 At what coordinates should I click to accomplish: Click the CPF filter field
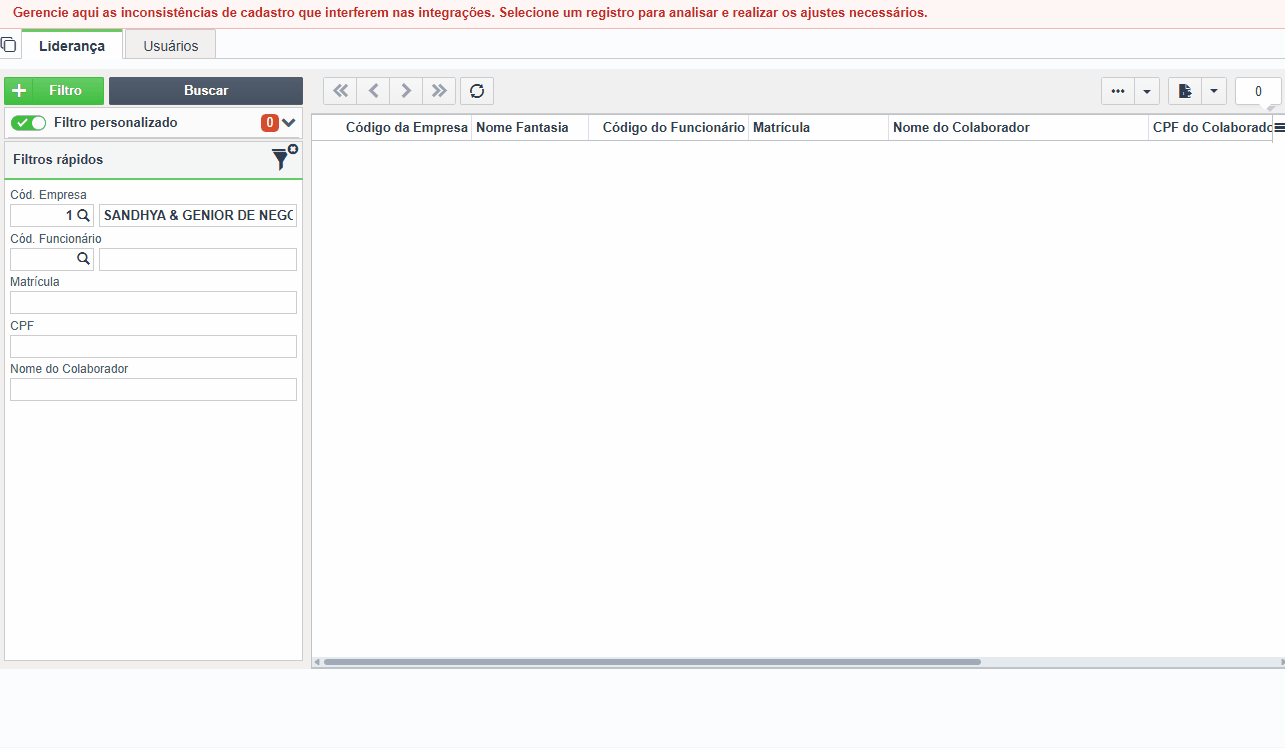(153, 346)
